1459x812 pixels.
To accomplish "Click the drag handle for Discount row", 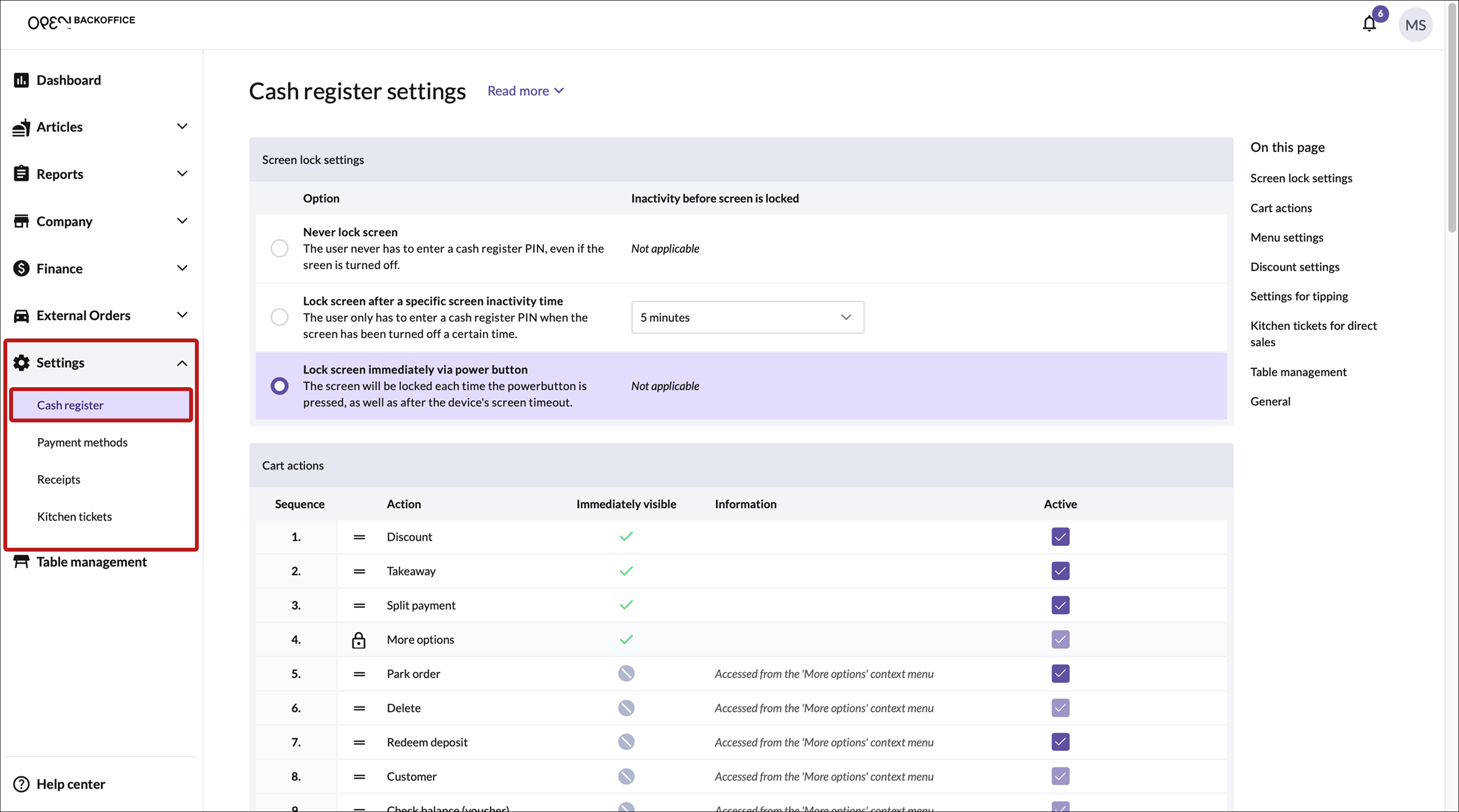I will click(x=359, y=537).
